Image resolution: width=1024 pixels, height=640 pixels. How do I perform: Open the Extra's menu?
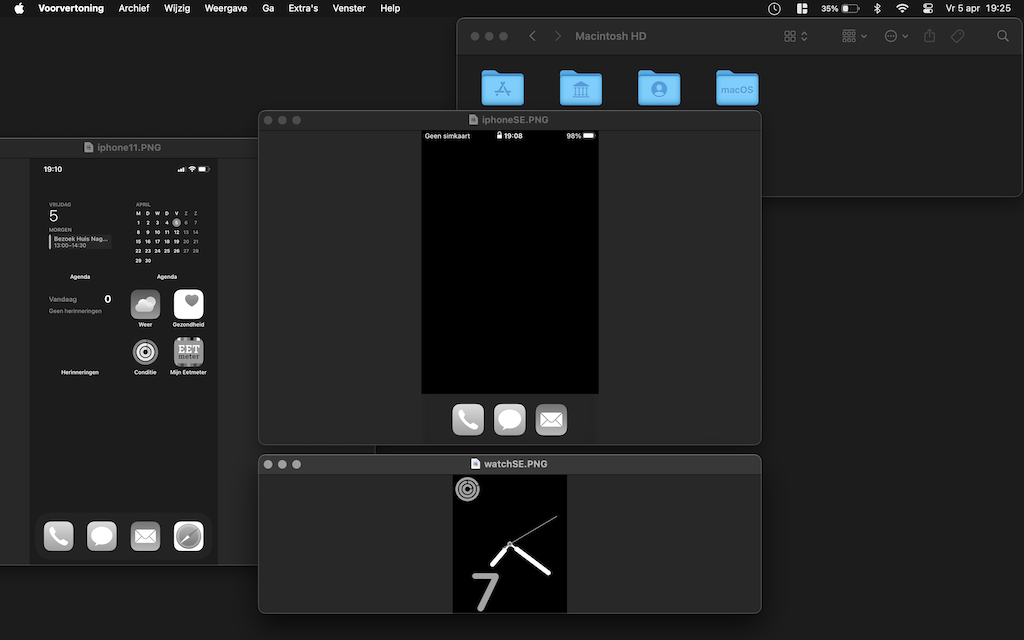pos(303,8)
